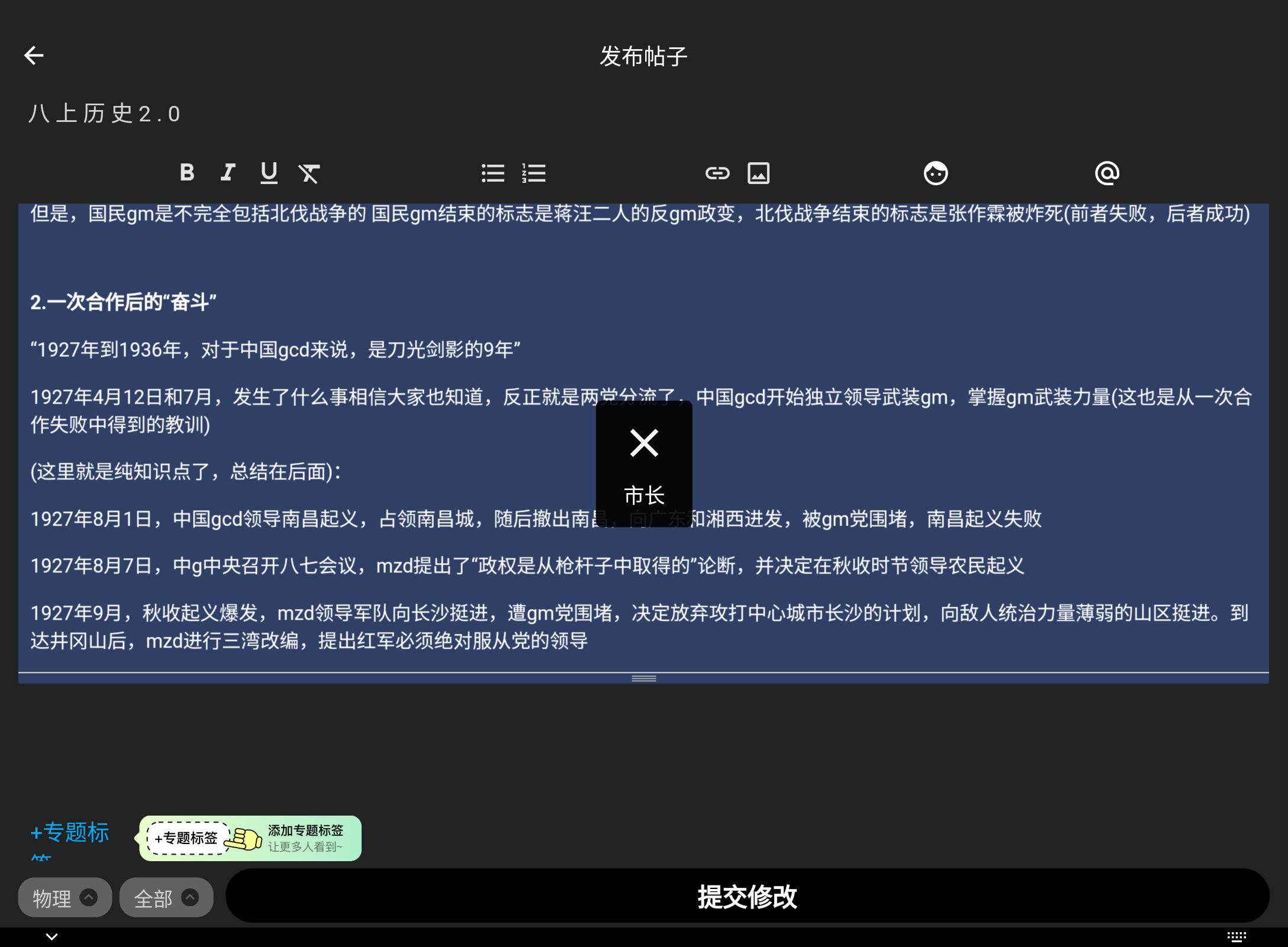Collapse the keyboard with the down chevron
This screenshot has width=1288, height=947.
51,936
